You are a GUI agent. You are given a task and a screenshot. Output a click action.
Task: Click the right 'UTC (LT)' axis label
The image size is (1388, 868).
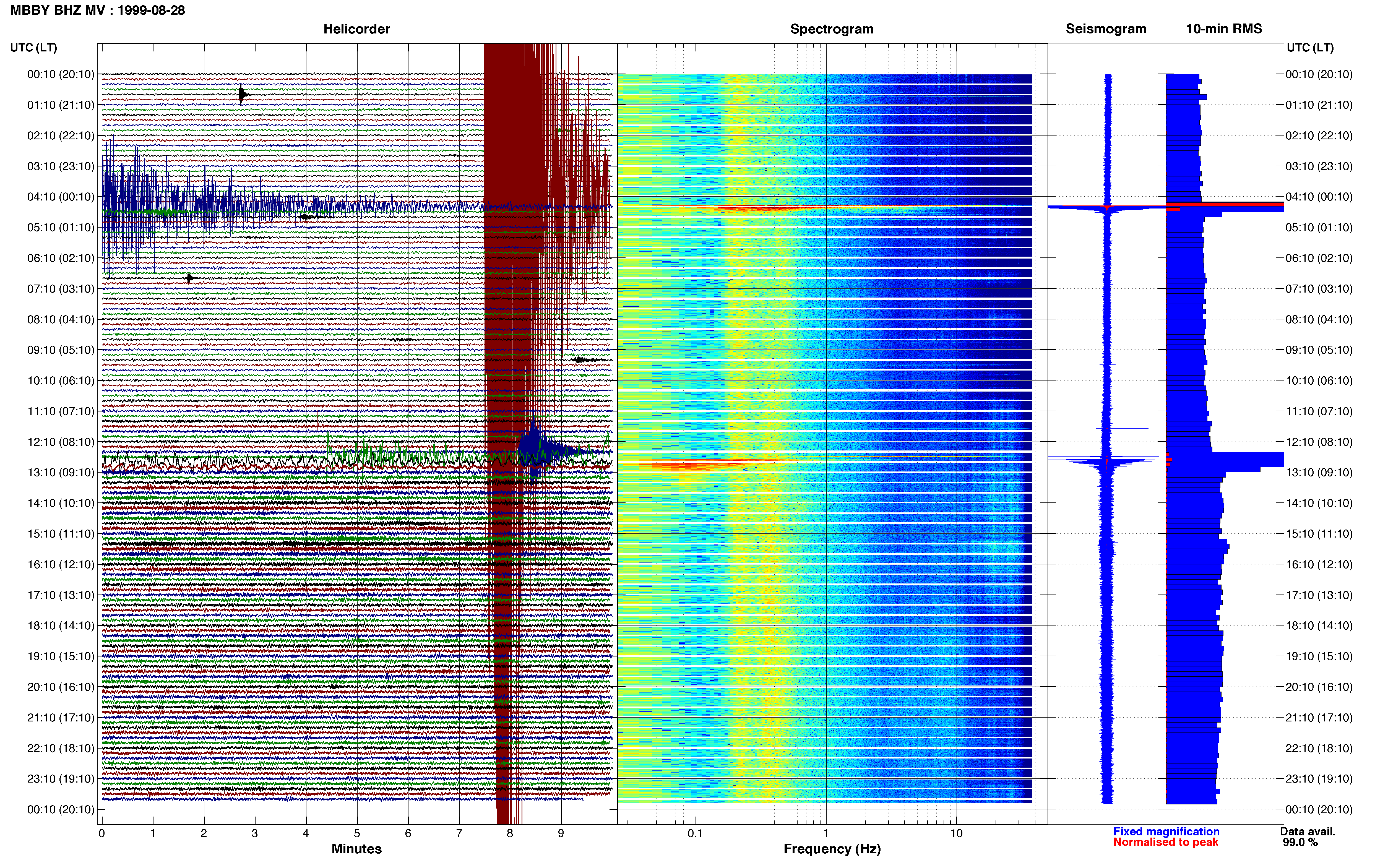(1310, 48)
